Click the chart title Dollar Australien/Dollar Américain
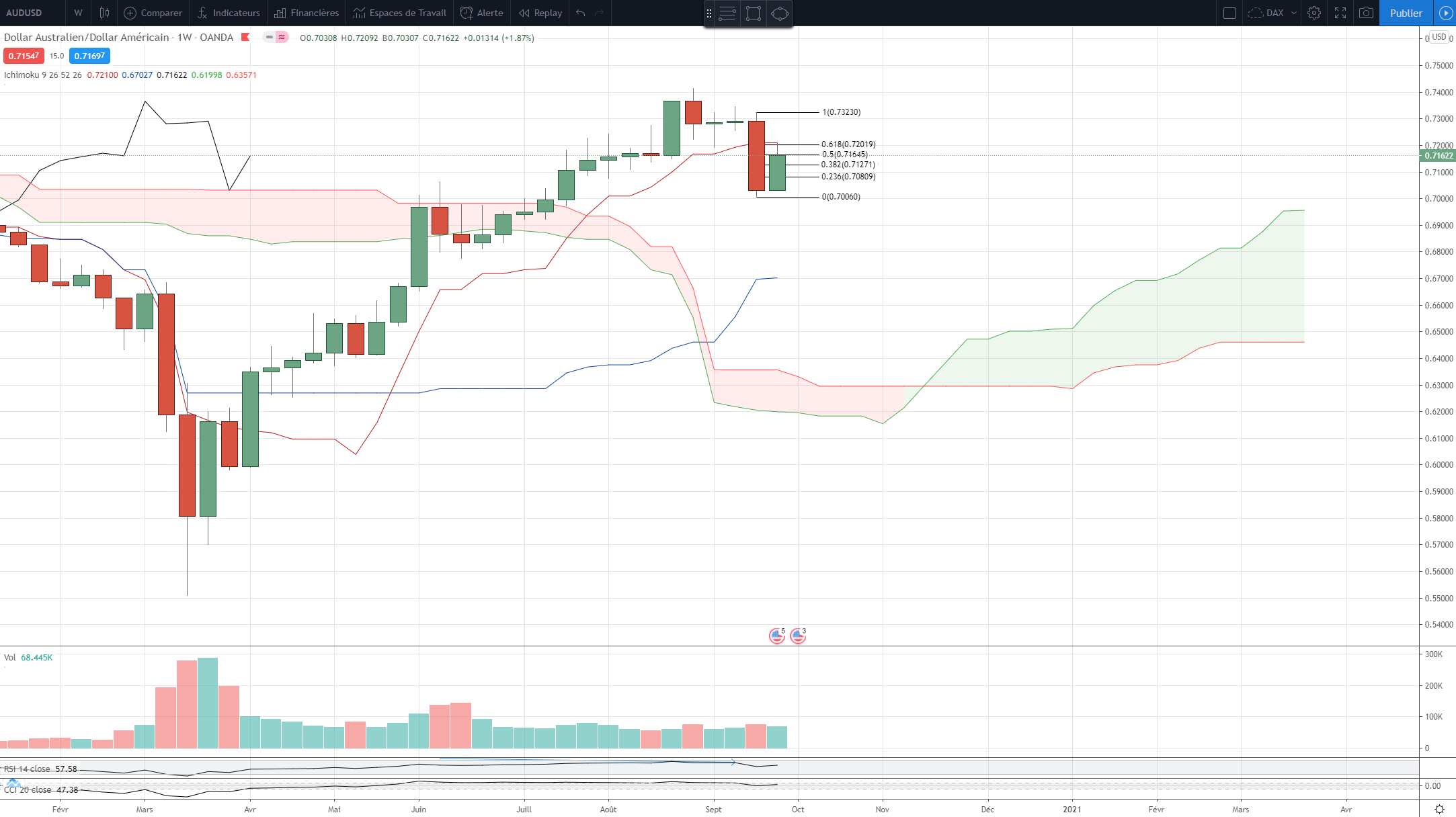 click(x=87, y=37)
